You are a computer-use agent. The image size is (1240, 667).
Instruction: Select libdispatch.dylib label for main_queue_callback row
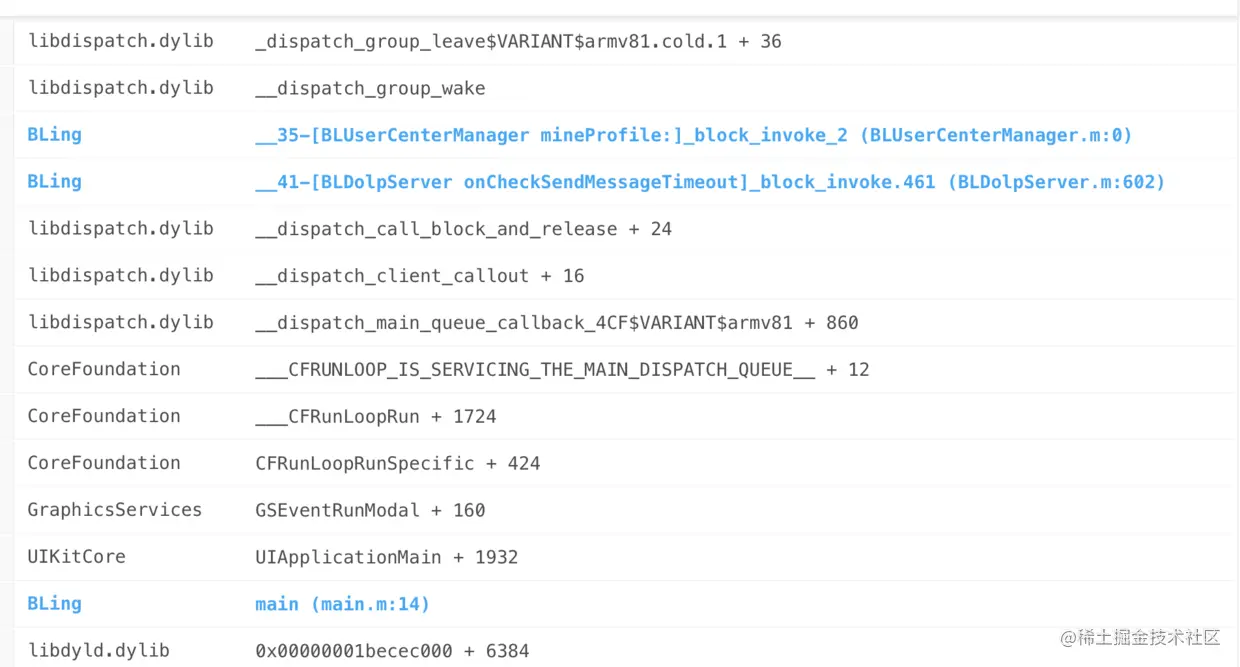pyautogui.click(x=121, y=323)
